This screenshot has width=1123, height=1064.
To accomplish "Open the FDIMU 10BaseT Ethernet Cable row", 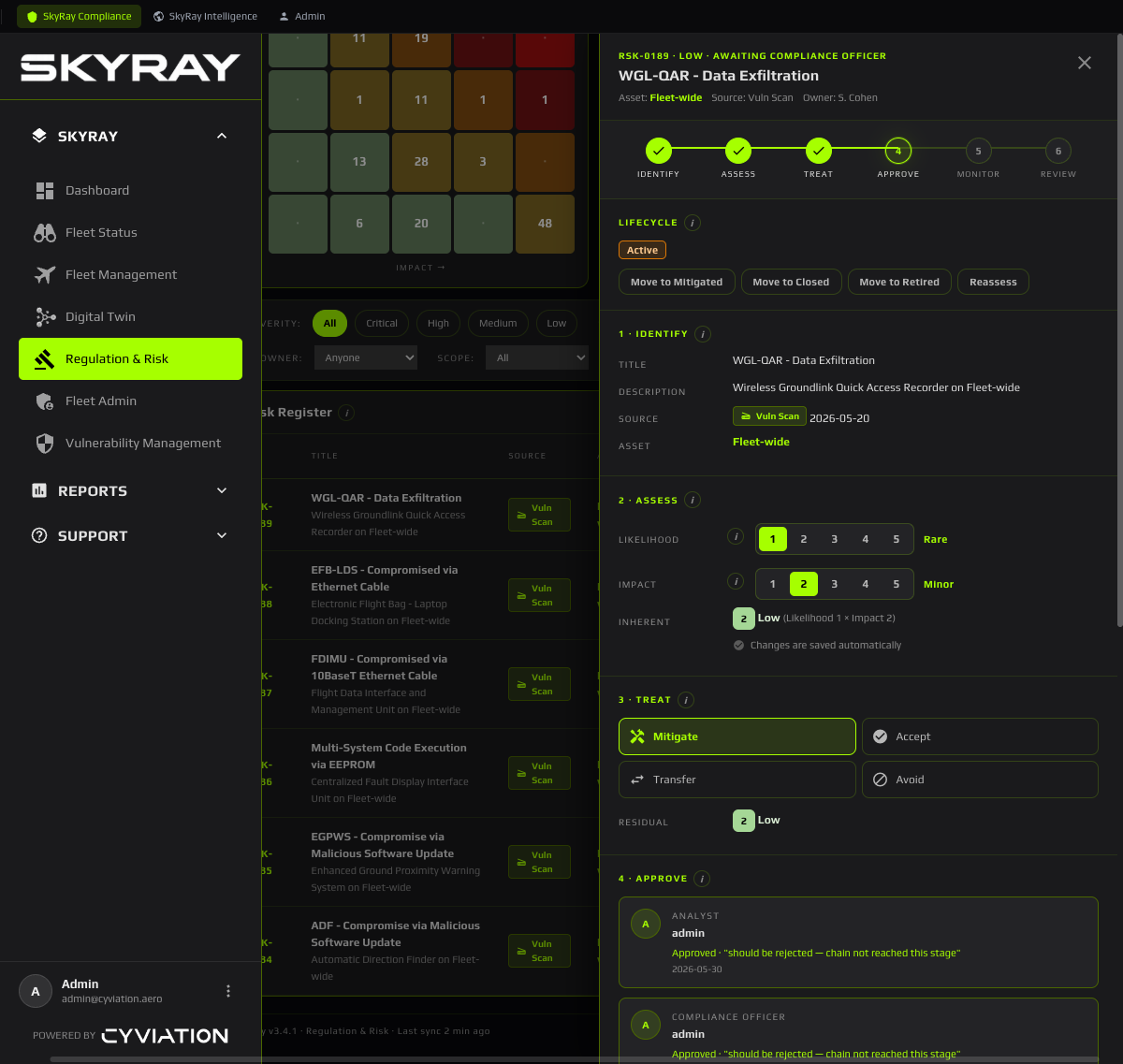I will click(x=429, y=685).
